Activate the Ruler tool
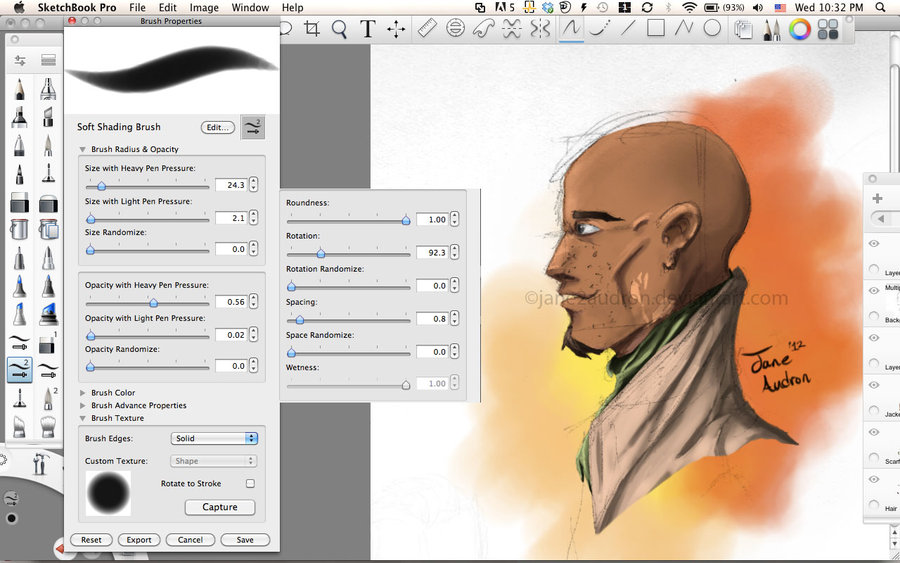The height and width of the screenshot is (563, 900). pos(428,29)
